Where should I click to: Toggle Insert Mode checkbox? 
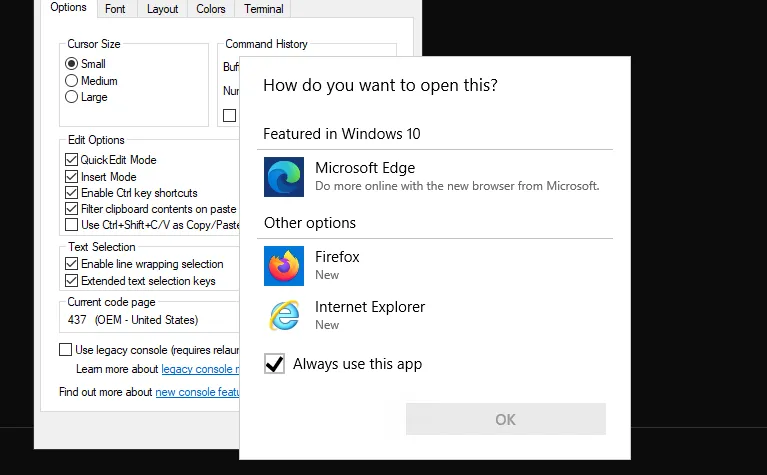pyautogui.click(x=71, y=176)
